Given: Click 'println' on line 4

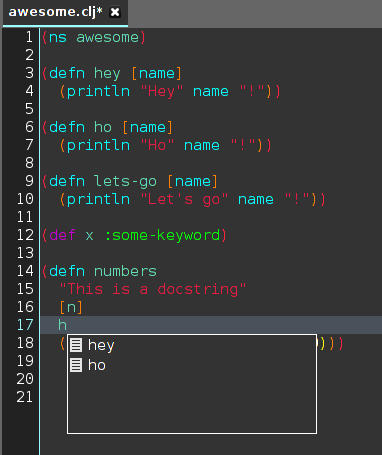Looking at the screenshot, I should (98, 92).
